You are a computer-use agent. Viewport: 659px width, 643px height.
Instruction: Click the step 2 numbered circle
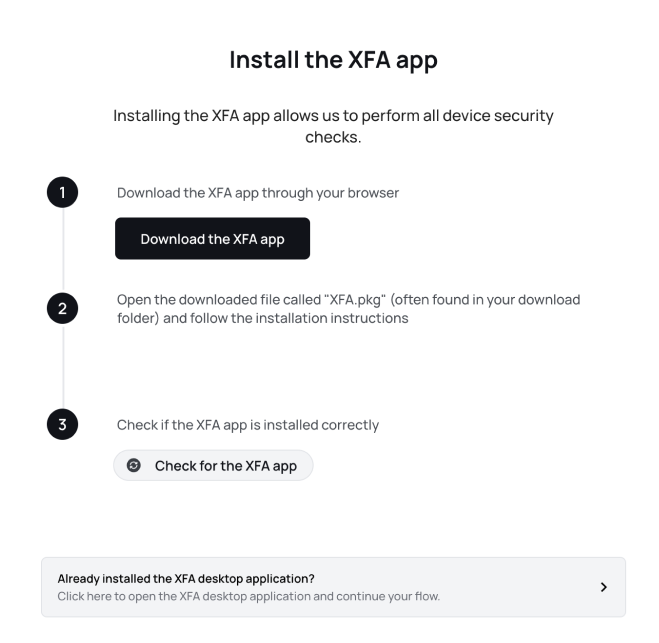62,308
